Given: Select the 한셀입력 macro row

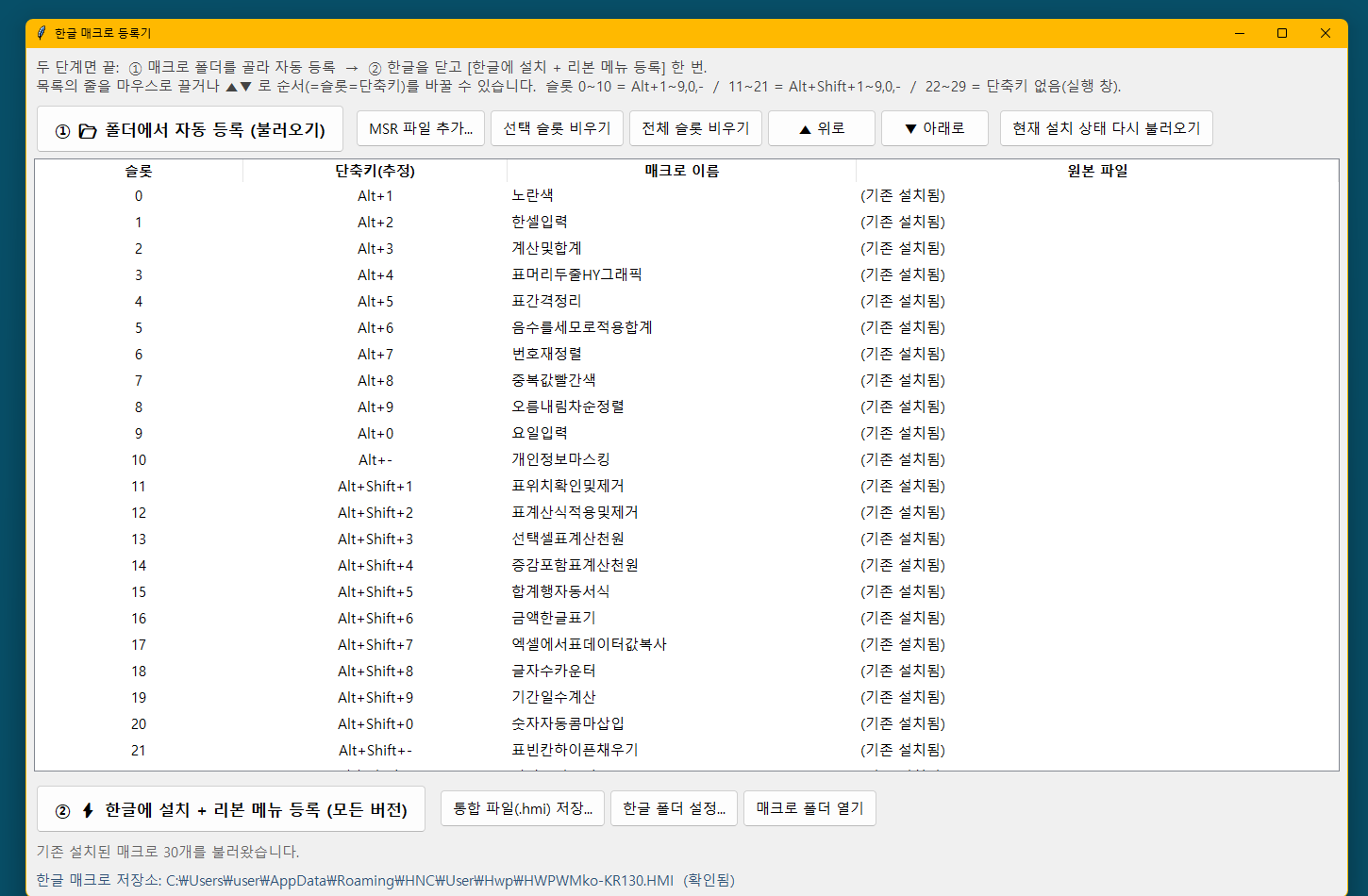Looking at the screenshot, I should pos(687,223).
